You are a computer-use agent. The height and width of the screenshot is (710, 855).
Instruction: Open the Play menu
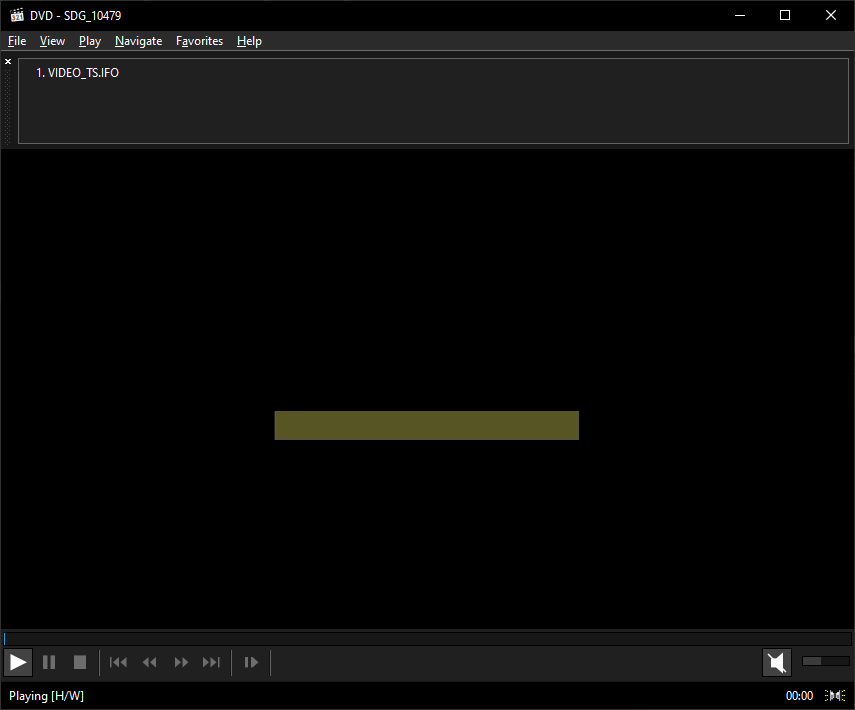click(x=89, y=41)
